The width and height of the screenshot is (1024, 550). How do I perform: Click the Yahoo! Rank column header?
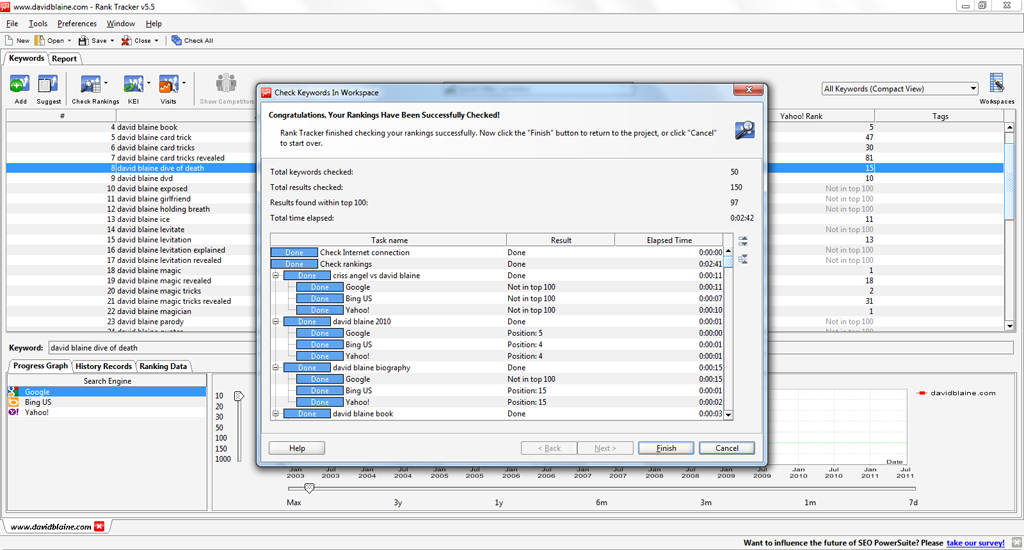tap(801, 116)
